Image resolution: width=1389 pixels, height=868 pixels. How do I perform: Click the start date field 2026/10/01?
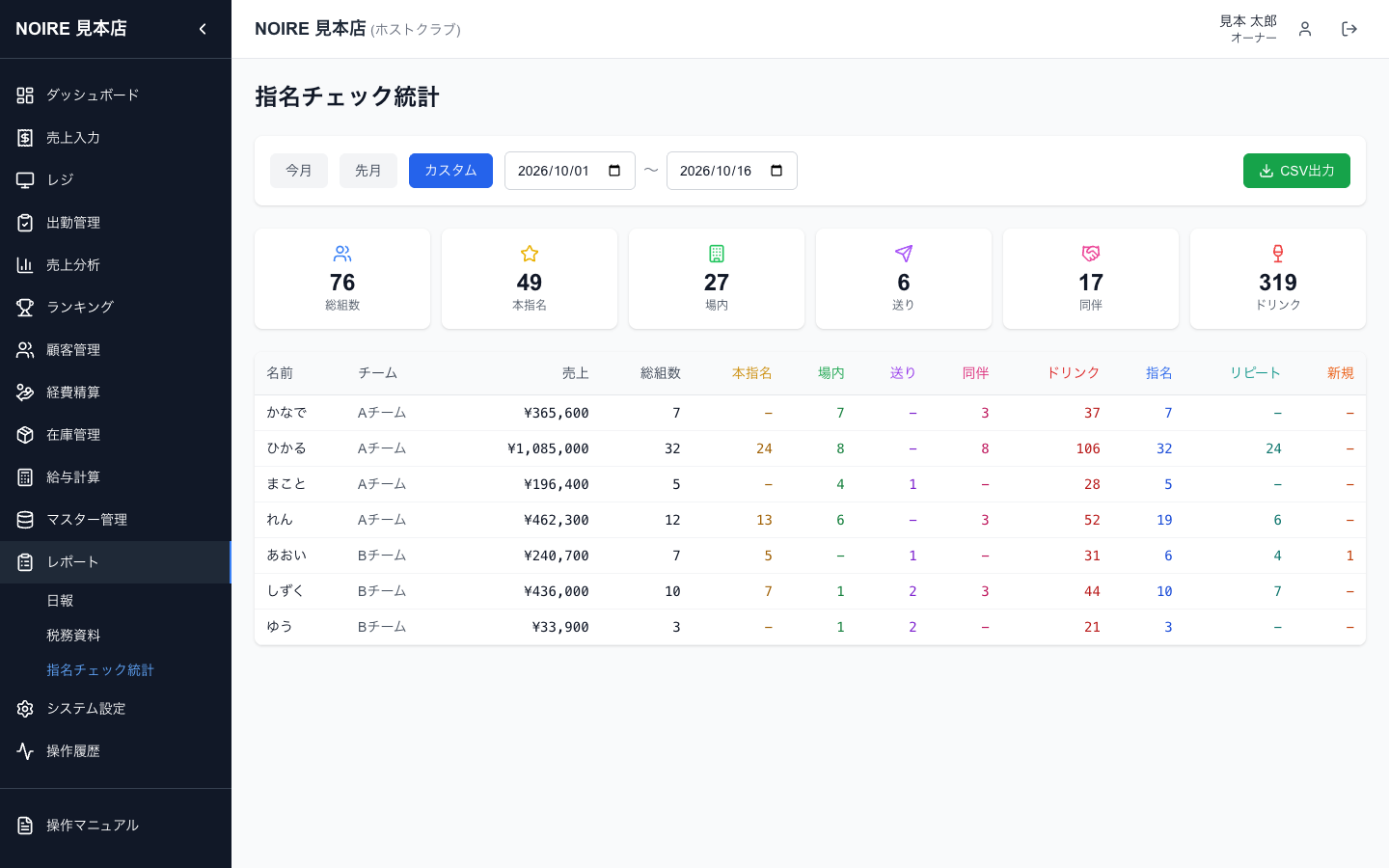[x=570, y=171]
